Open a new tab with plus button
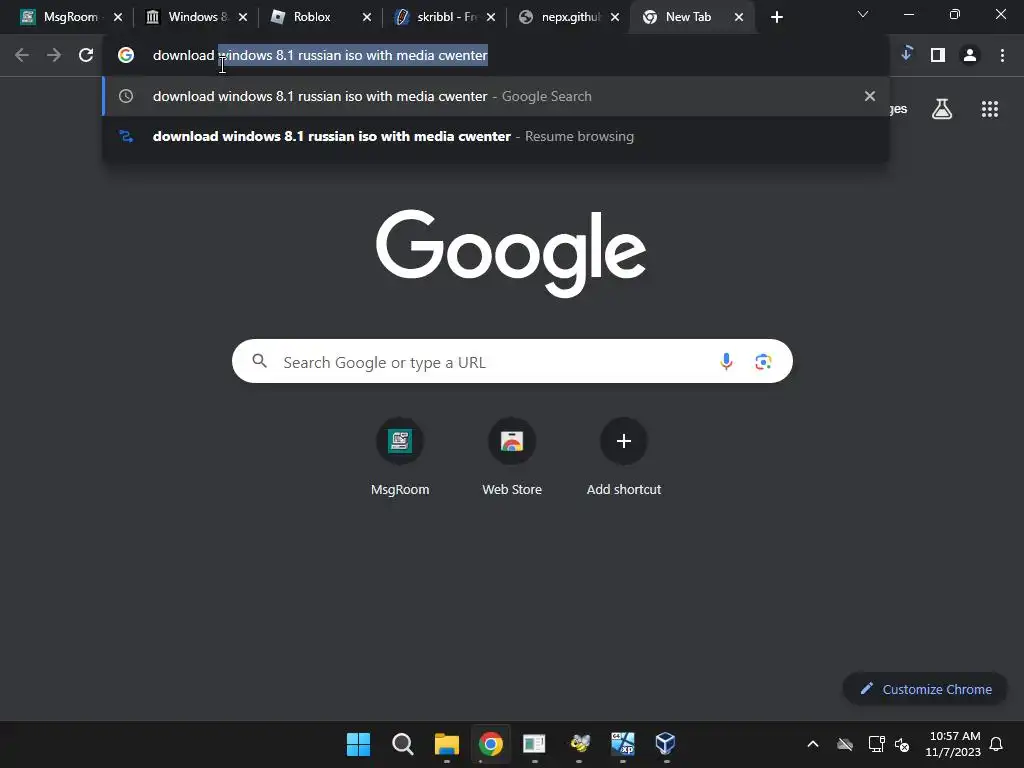 click(776, 17)
